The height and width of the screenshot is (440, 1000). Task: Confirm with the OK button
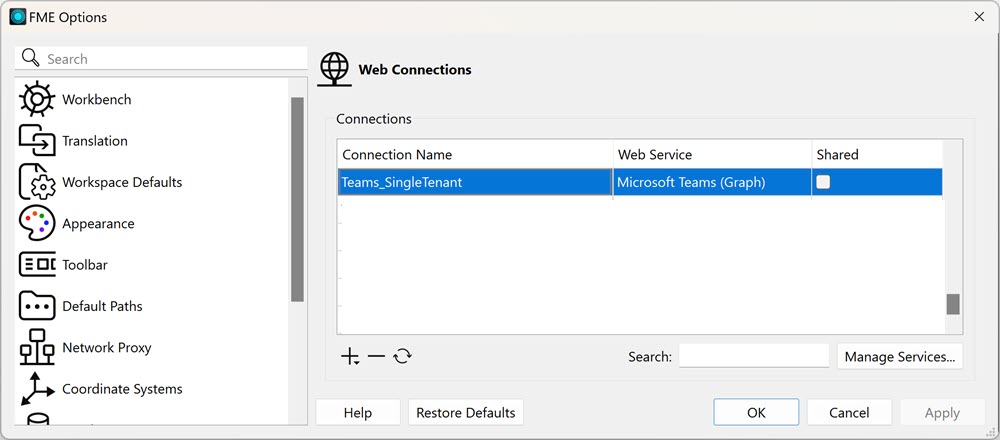756,413
